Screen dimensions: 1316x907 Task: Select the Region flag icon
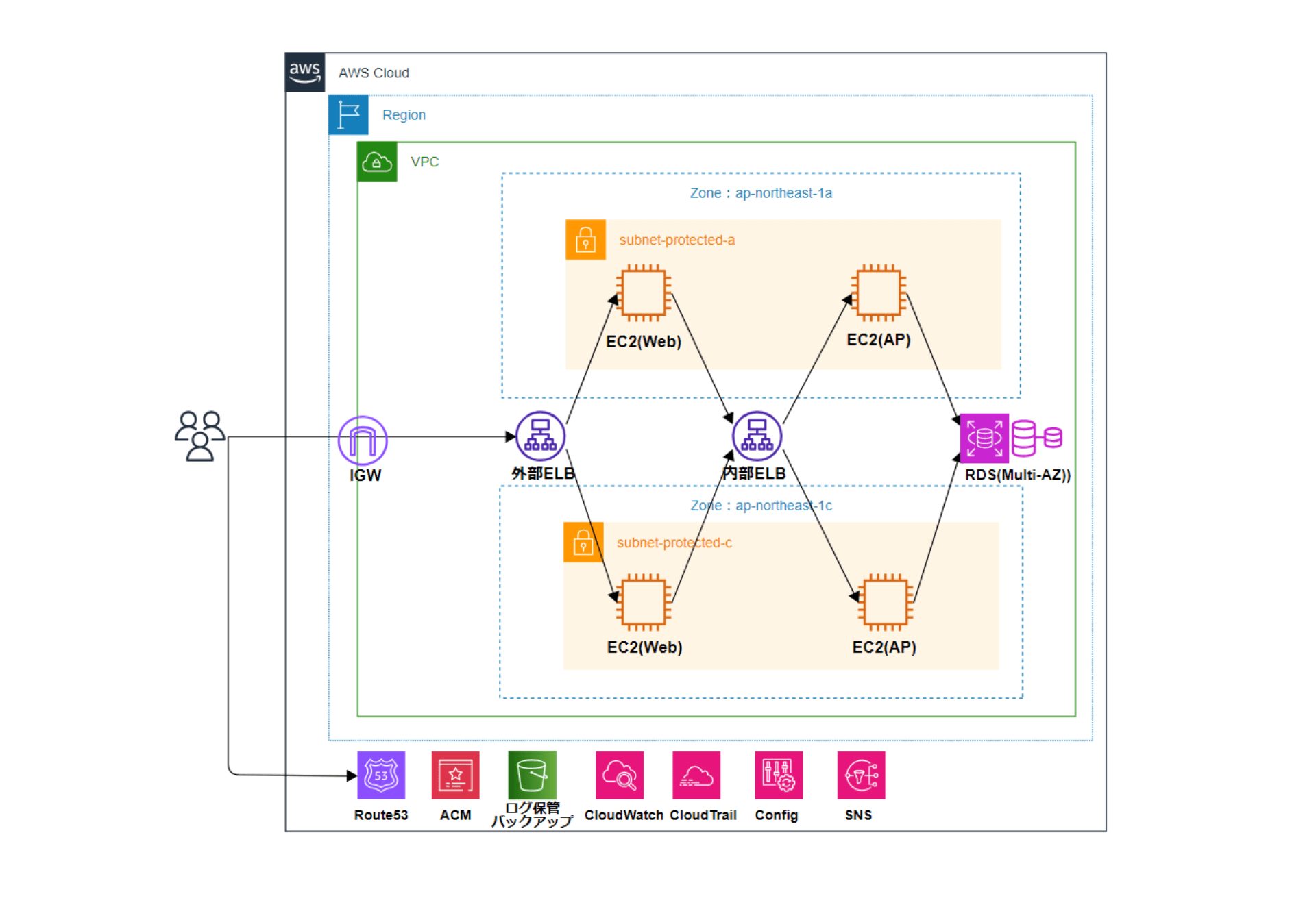point(348,114)
